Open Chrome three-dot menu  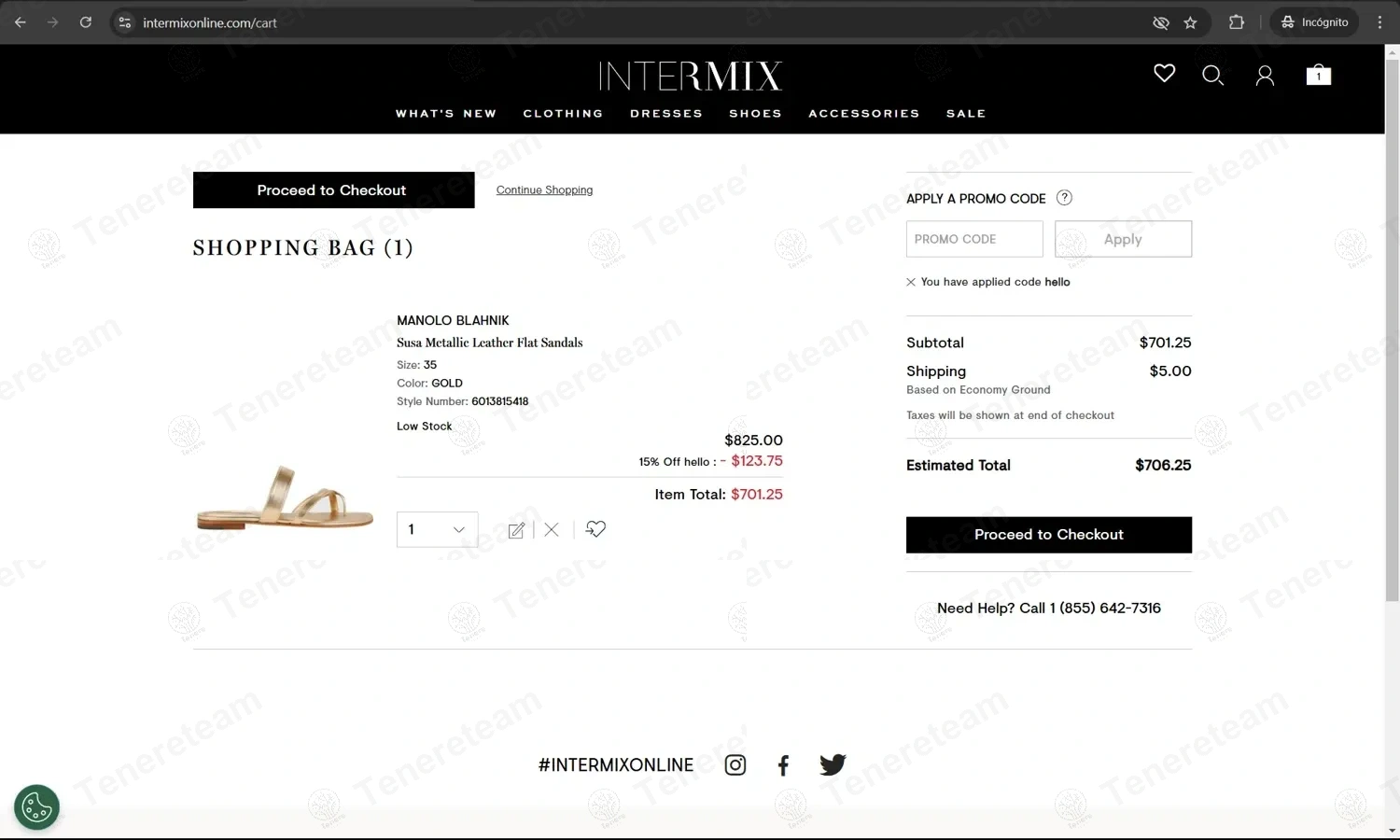tap(1379, 22)
